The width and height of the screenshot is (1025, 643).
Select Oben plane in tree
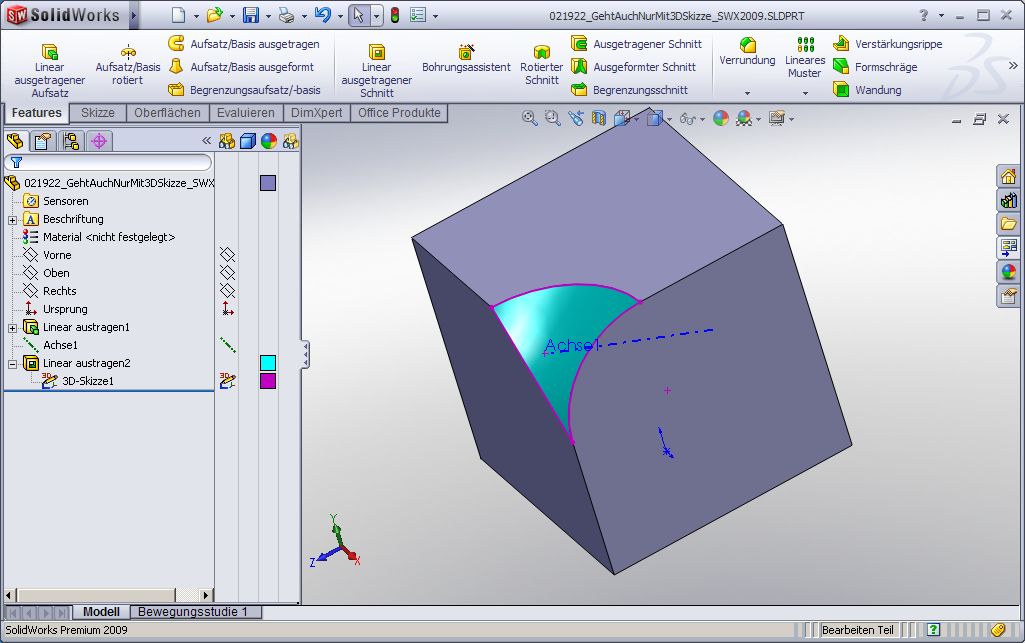pos(46,273)
